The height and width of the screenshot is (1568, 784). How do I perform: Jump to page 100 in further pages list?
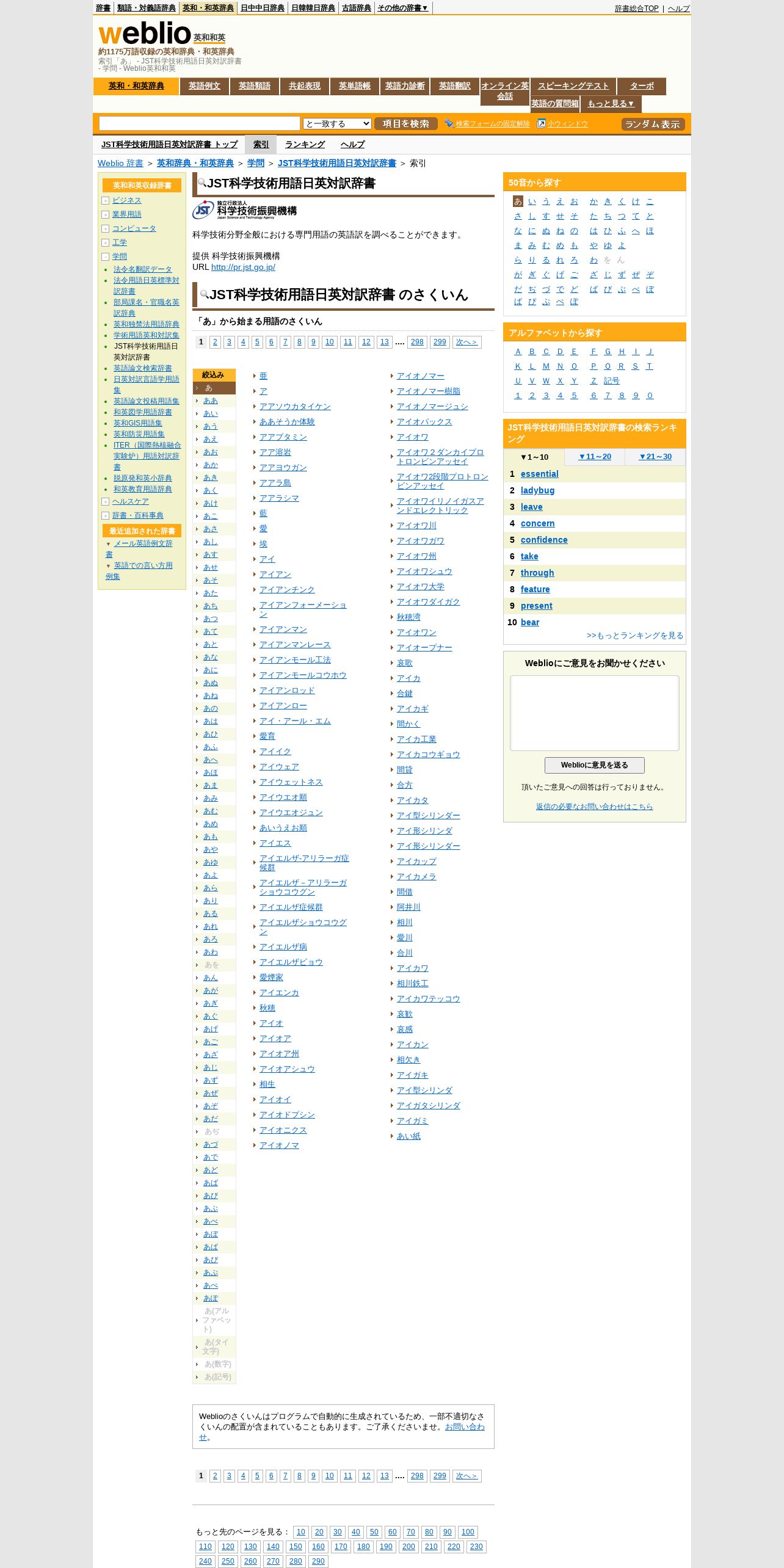[468, 1532]
